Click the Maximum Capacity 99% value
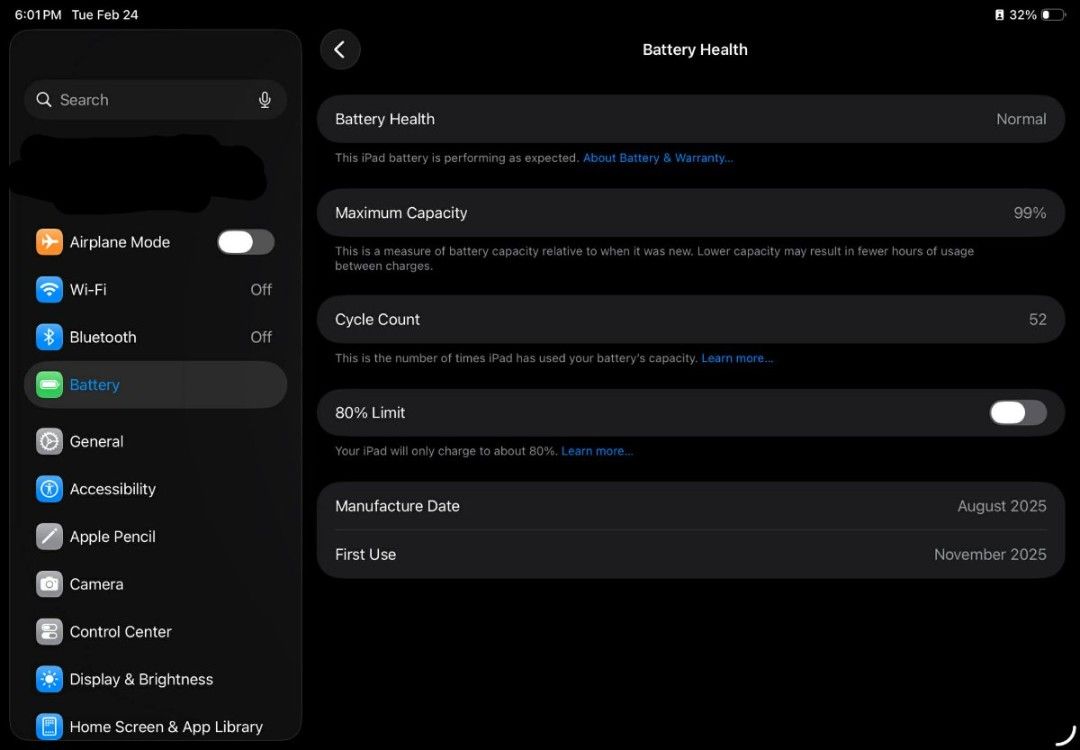The width and height of the screenshot is (1080, 750). tap(1030, 213)
